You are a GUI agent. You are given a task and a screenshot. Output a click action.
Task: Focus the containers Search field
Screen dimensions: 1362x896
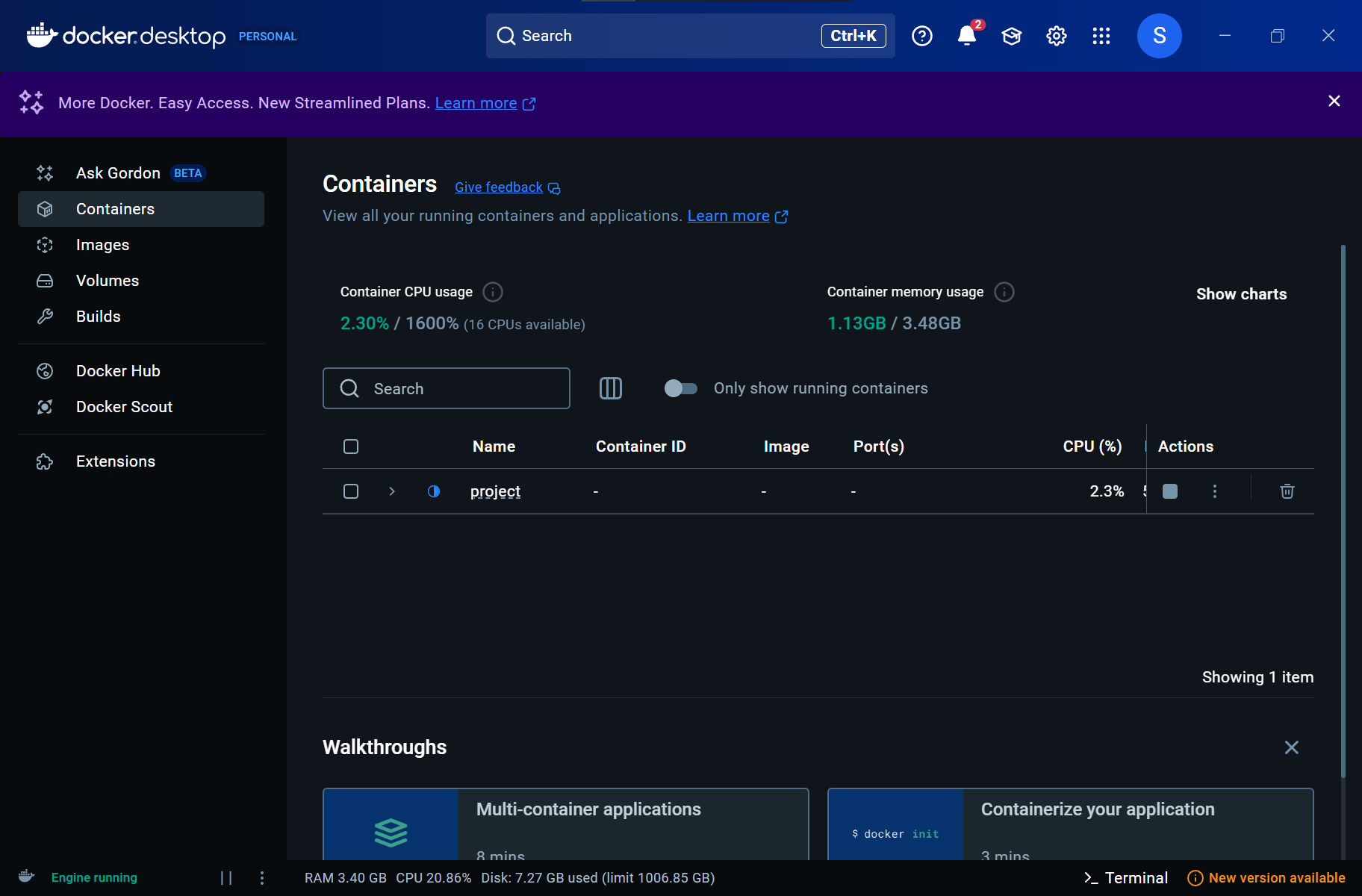(447, 388)
